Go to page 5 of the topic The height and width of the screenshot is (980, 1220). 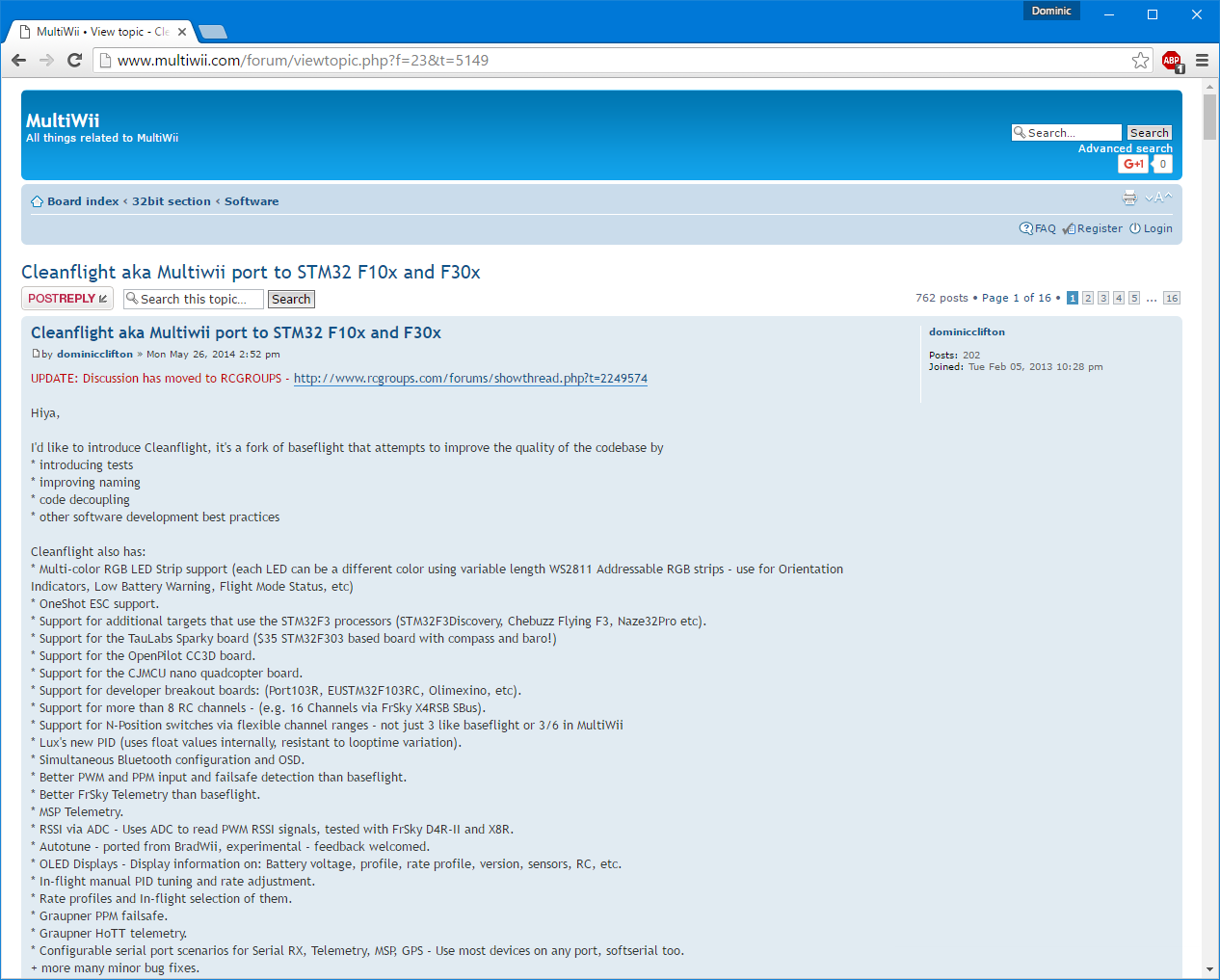pos(1134,298)
